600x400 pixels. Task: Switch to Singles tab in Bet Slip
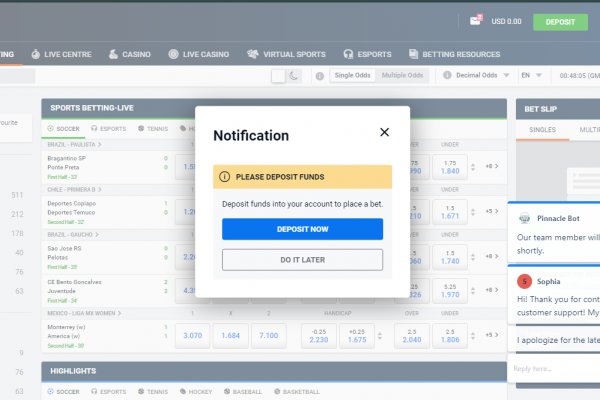point(541,129)
